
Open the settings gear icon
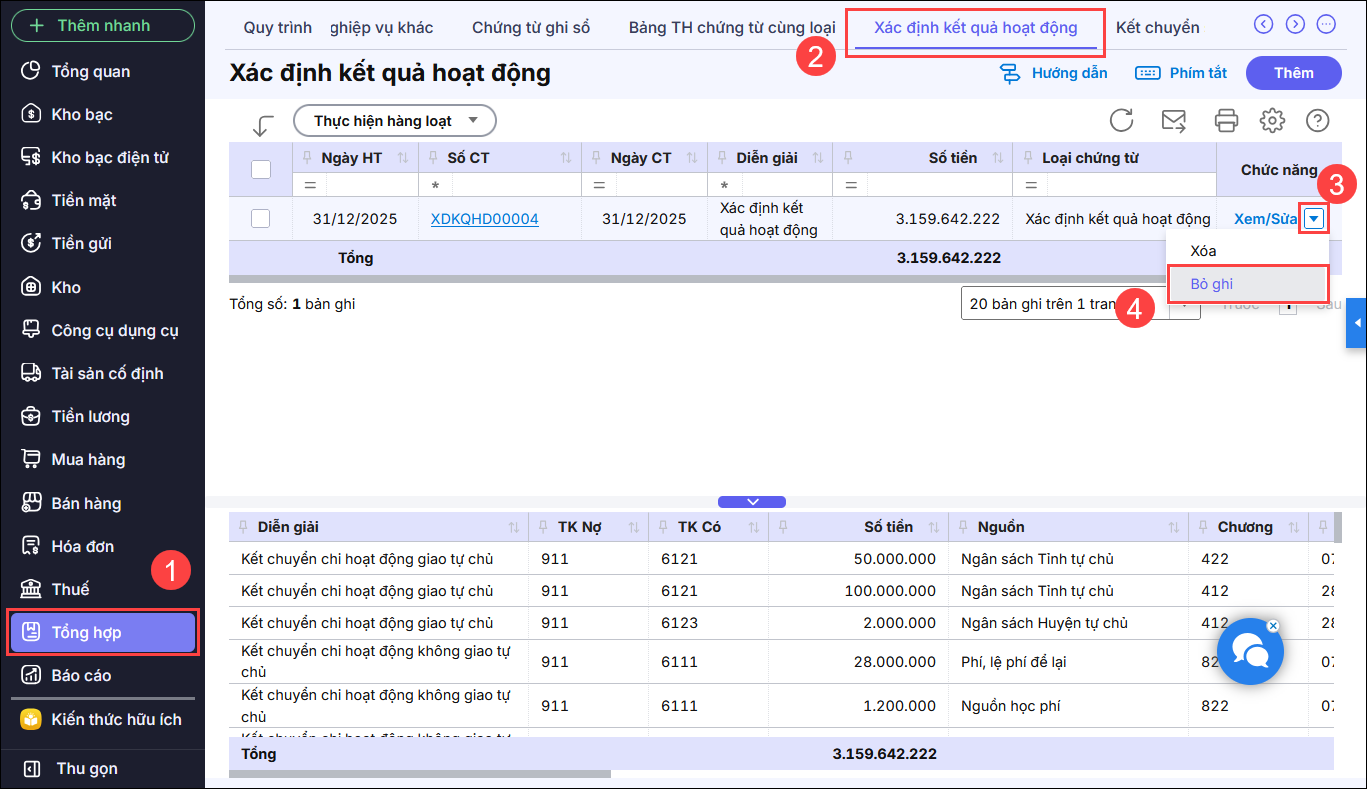(1272, 121)
